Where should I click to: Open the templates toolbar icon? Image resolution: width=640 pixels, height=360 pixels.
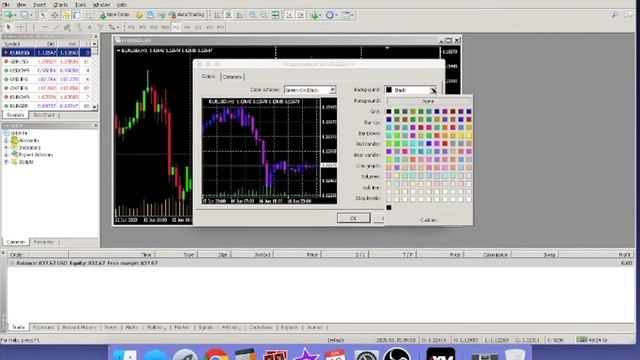pyautogui.click(x=347, y=15)
